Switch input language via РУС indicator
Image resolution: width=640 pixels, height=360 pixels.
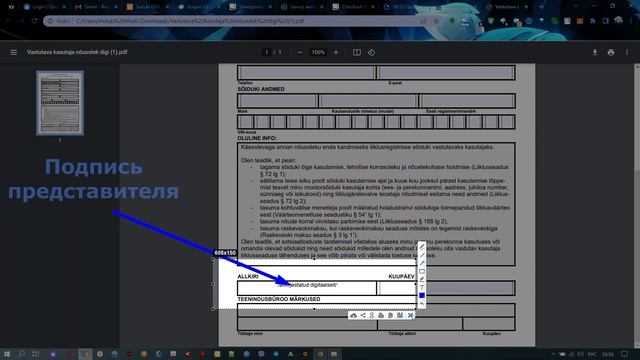click(x=591, y=354)
